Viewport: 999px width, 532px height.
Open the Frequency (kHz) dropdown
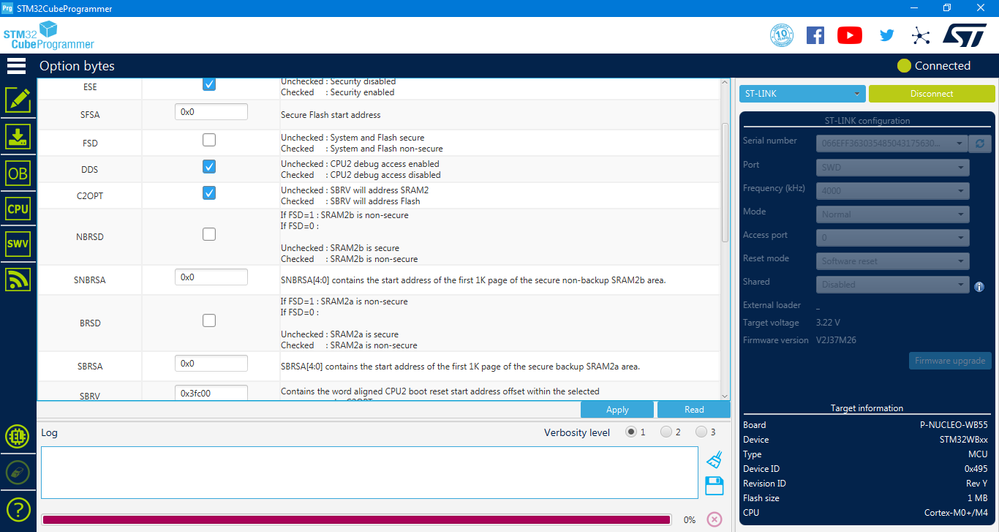(x=893, y=191)
